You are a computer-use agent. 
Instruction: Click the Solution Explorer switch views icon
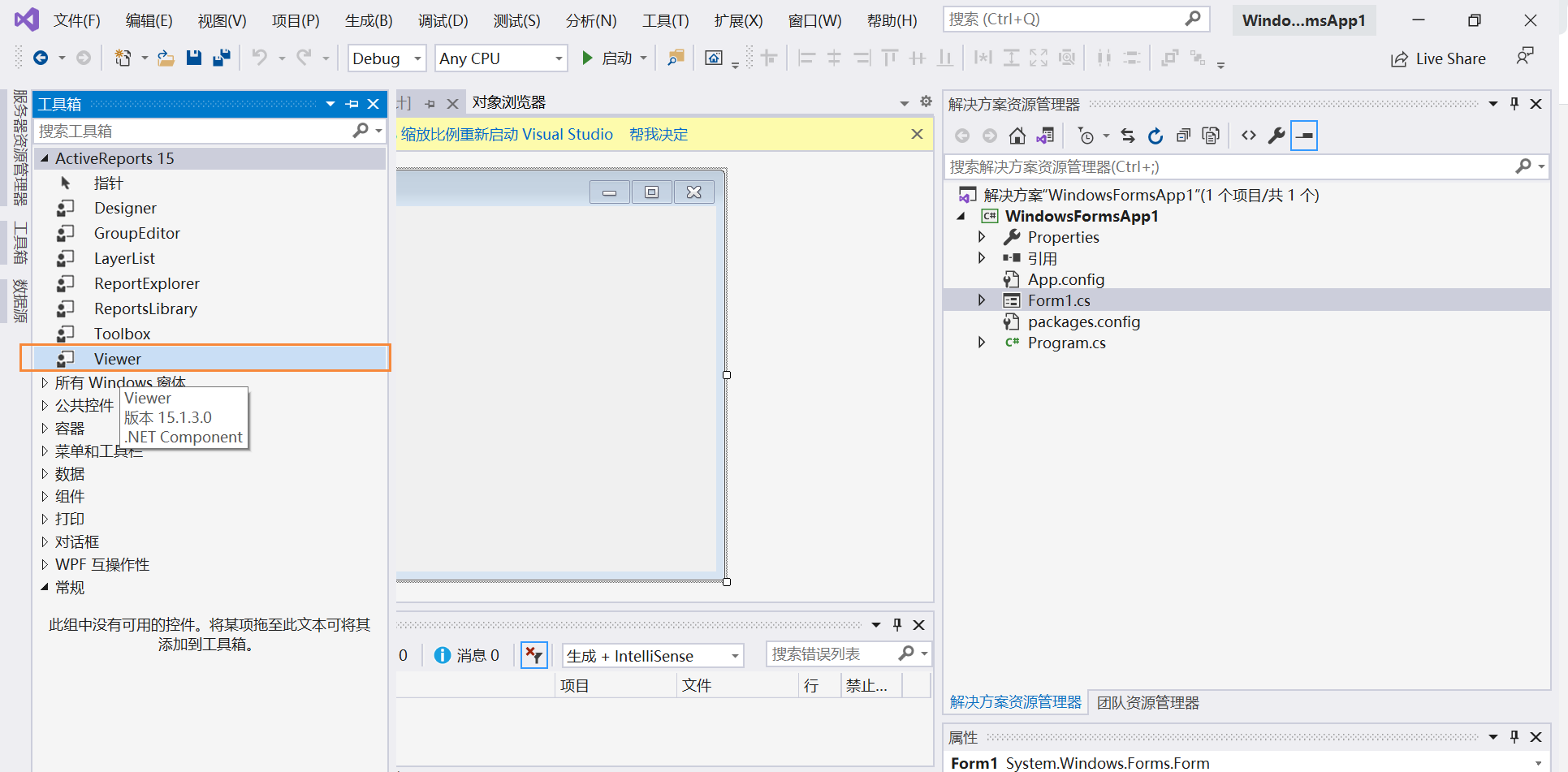coord(1045,136)
